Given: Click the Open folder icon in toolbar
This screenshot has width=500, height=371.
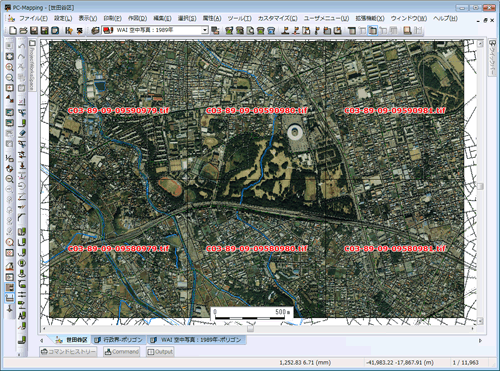Looking at the screenshot, I should [x=23, y=31].
